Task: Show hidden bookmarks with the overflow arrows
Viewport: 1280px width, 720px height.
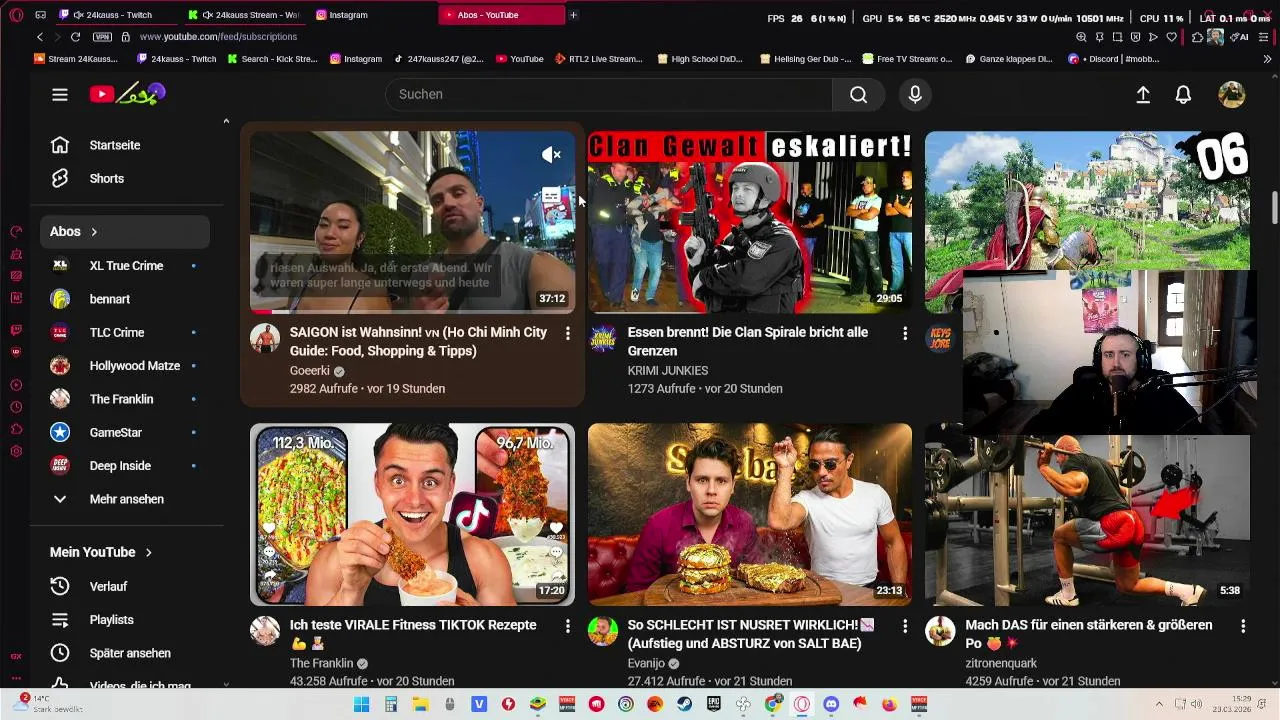Action: [1267, 59]
